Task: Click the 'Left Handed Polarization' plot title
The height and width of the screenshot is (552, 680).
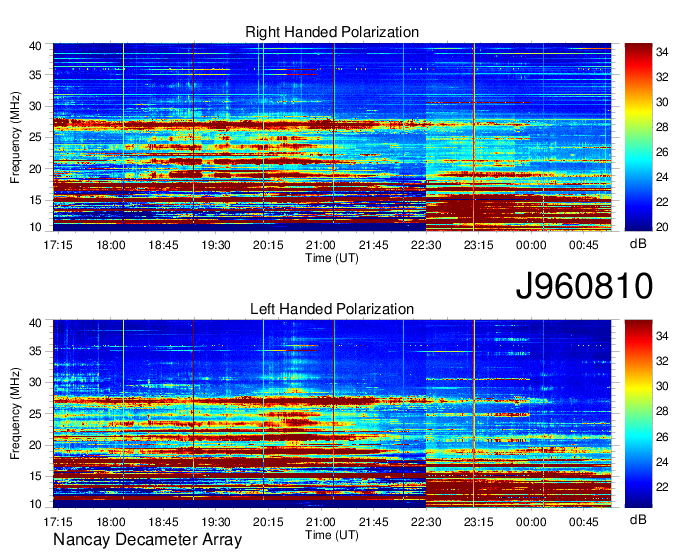Action: (332, 309)
